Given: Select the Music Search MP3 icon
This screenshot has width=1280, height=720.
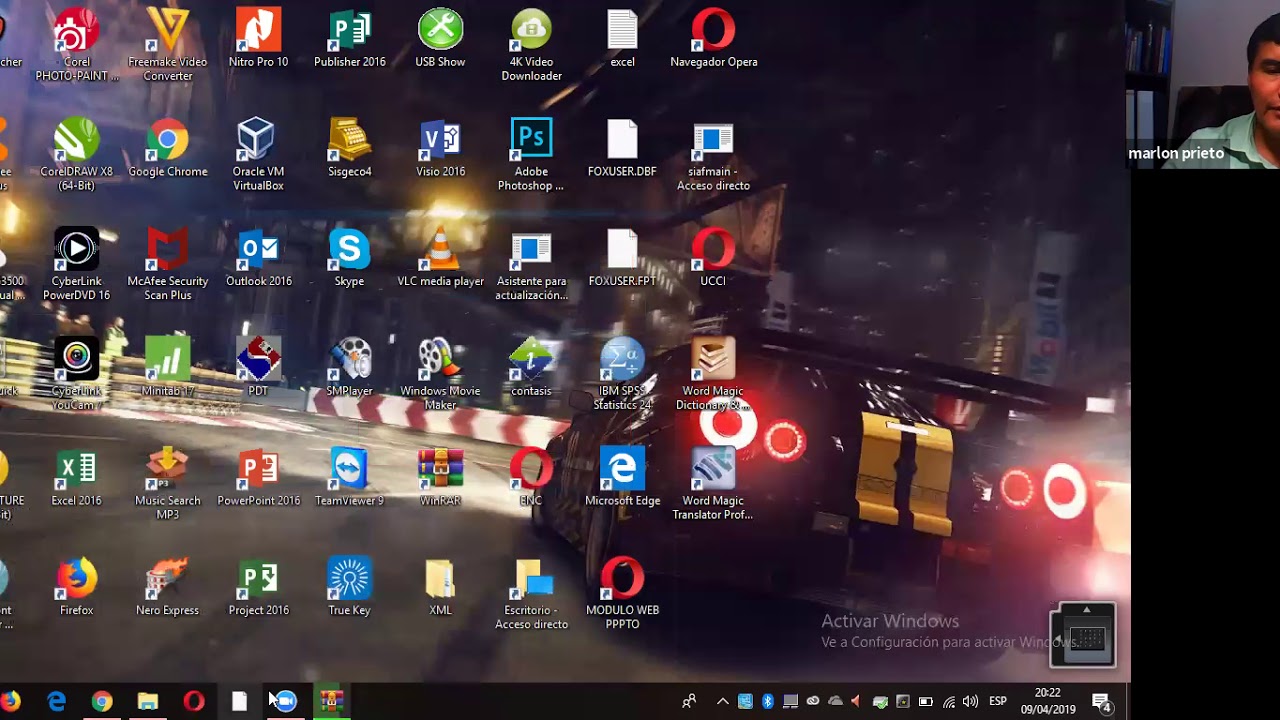Looking at the screenshot, I should coord(167,485).
